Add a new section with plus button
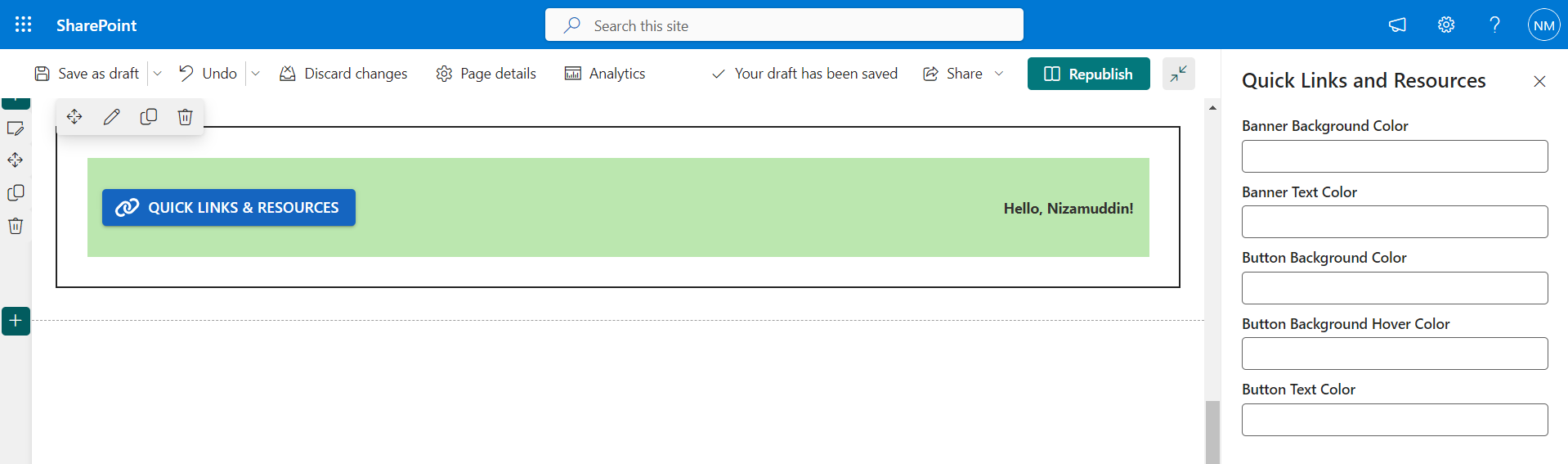 pyautogui.click(x=16, y=321)
